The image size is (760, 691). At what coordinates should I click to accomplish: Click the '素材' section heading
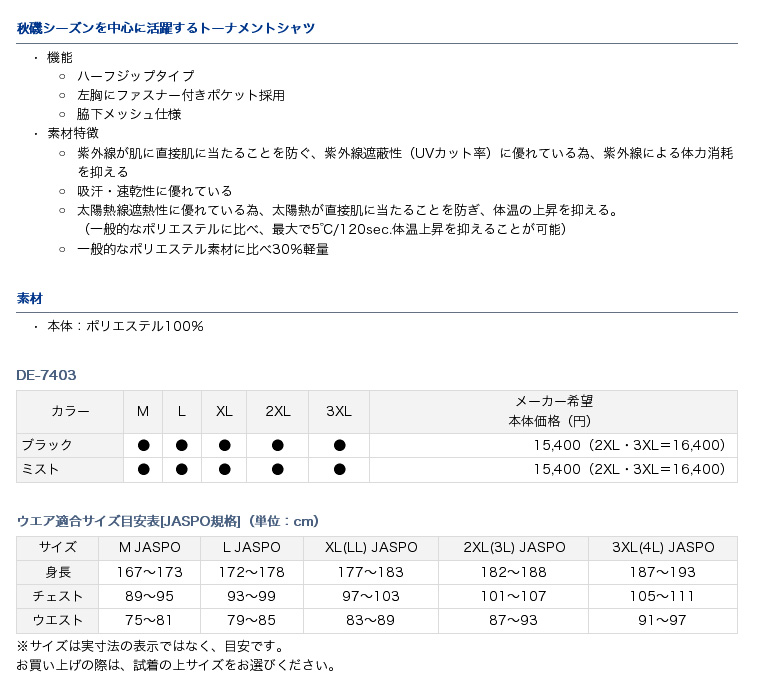tap(30, 298)
